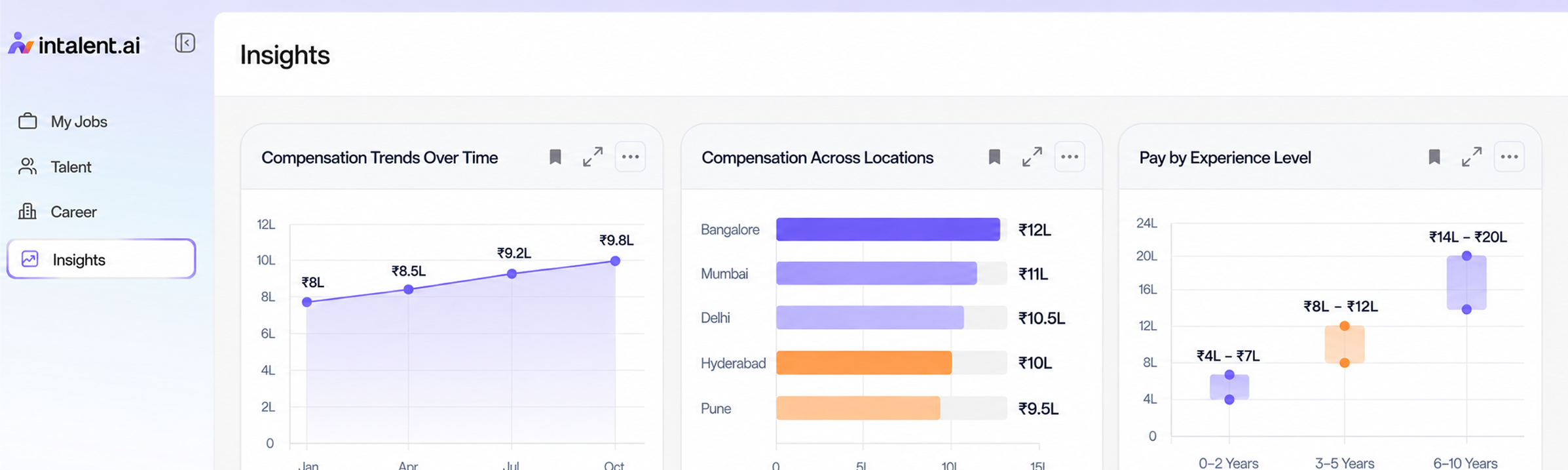Open more options for Compensation Trends card
Screen dimensions: 1568x470
631,157
